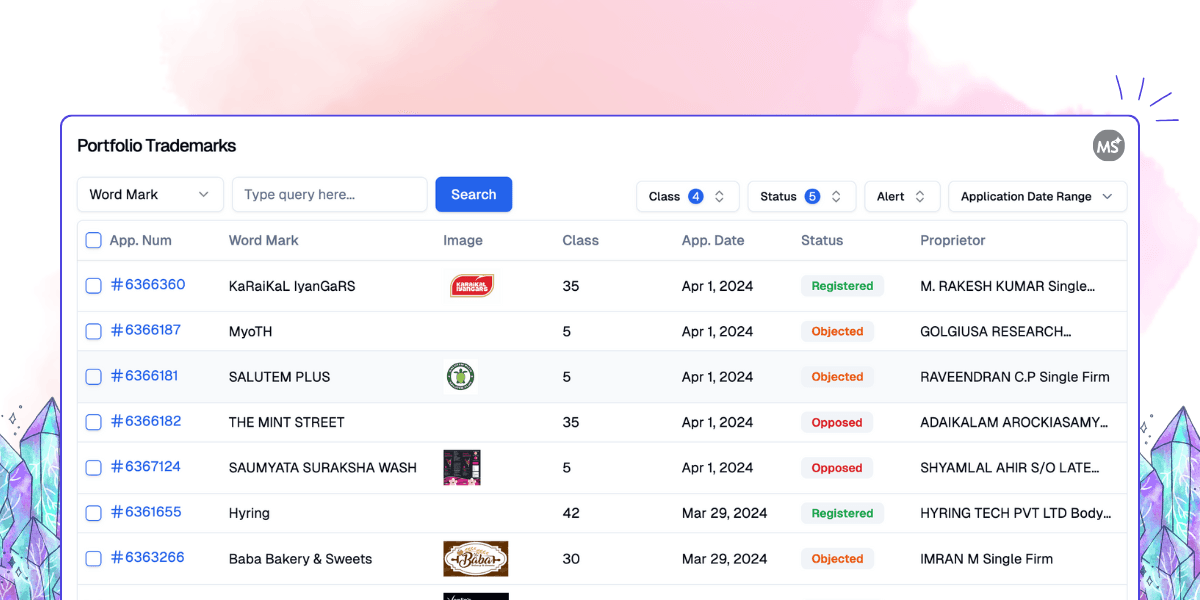Check the box for application 6366360

coord(93,286)
